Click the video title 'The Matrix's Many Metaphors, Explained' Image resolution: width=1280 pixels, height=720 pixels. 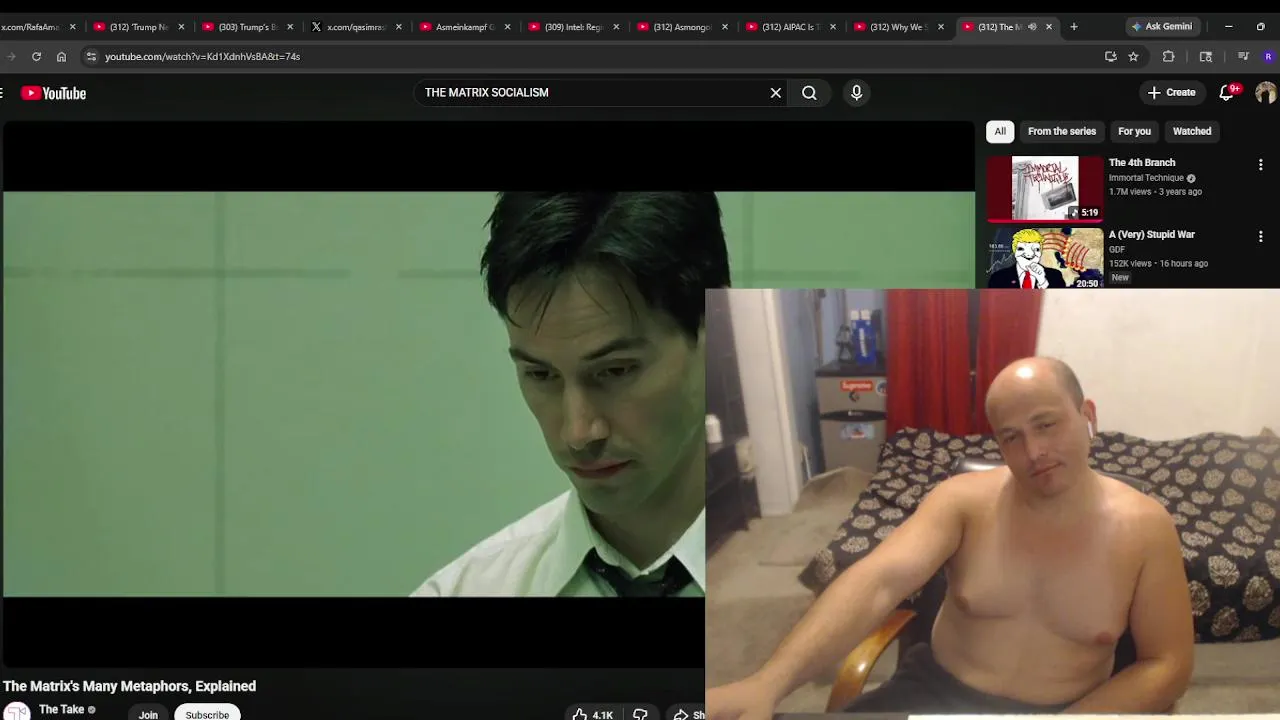tap(130, 686)
